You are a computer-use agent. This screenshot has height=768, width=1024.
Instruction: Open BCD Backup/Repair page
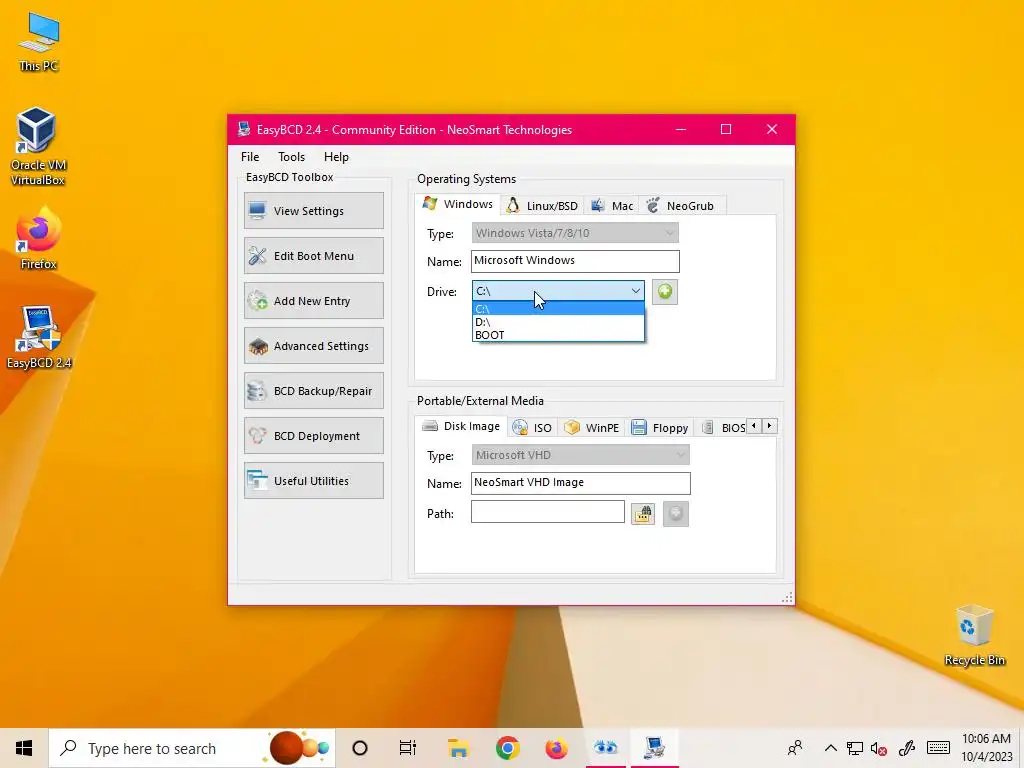[x=313, y=391]
